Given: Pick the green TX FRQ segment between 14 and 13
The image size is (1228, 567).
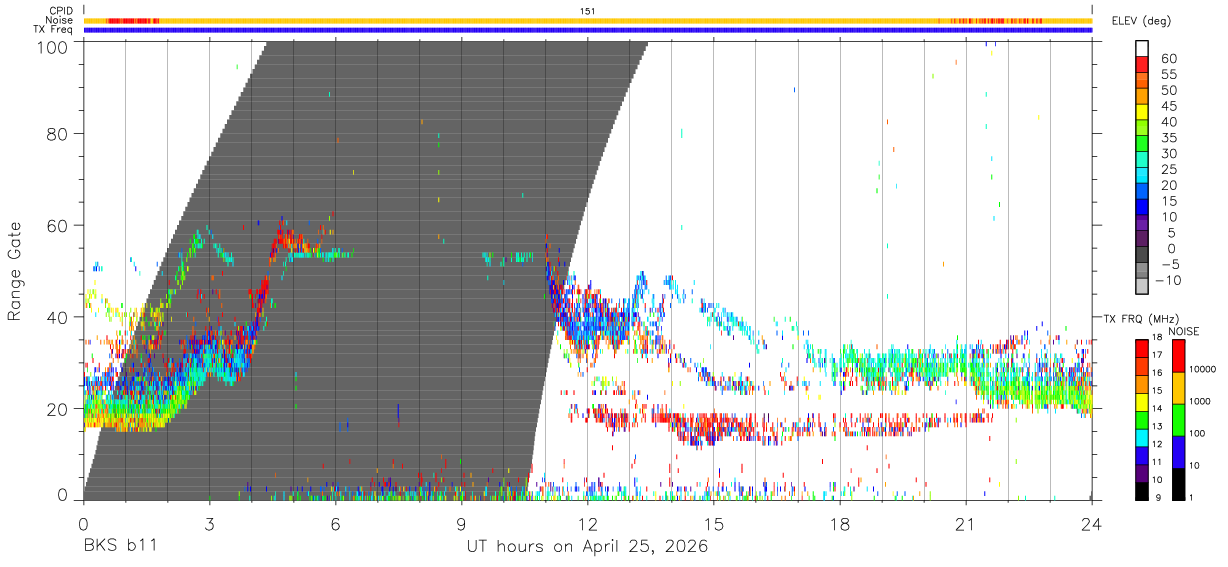Looking at the screenshot, I should point(1142,419).
